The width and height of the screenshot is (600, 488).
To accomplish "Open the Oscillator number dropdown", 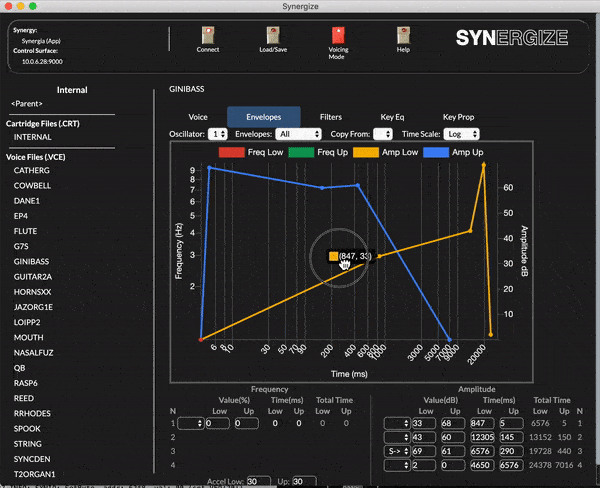I will point(218,134).
